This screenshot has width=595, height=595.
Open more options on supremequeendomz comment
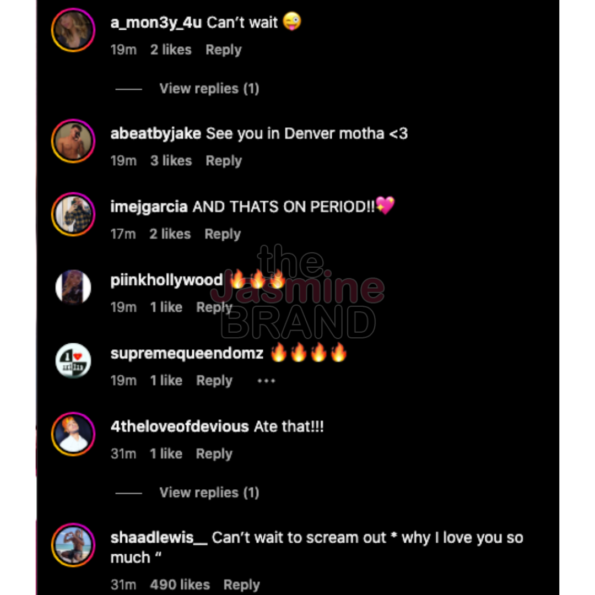(x=266, y=381)
